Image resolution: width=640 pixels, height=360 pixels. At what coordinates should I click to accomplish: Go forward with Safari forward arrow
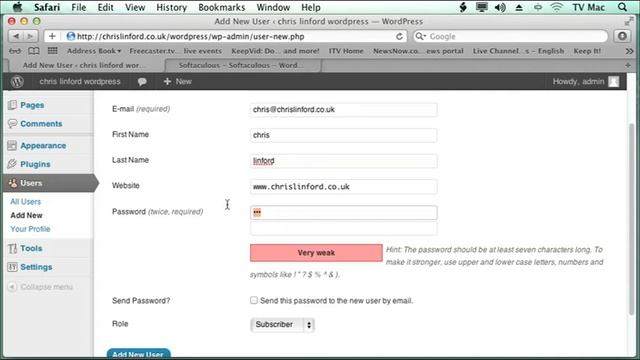tap(30, 36)
